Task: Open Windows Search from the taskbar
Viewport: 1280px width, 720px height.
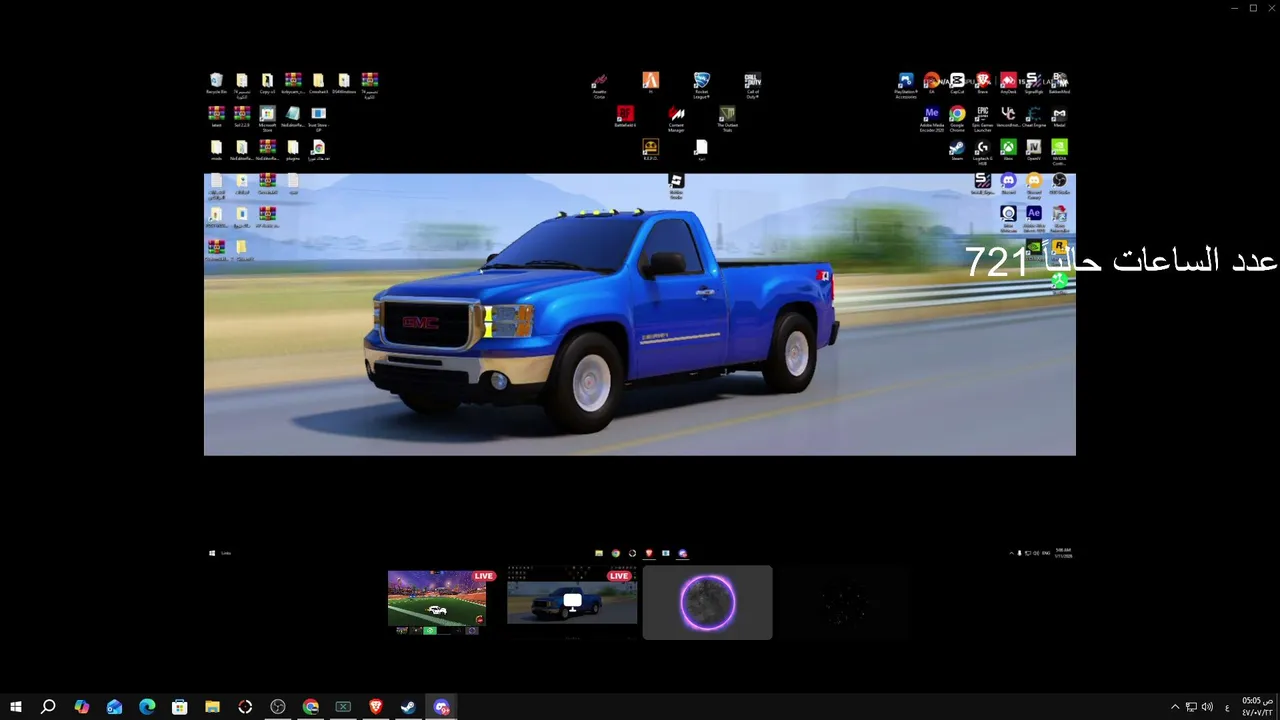Action: click(x=47, y=707)
